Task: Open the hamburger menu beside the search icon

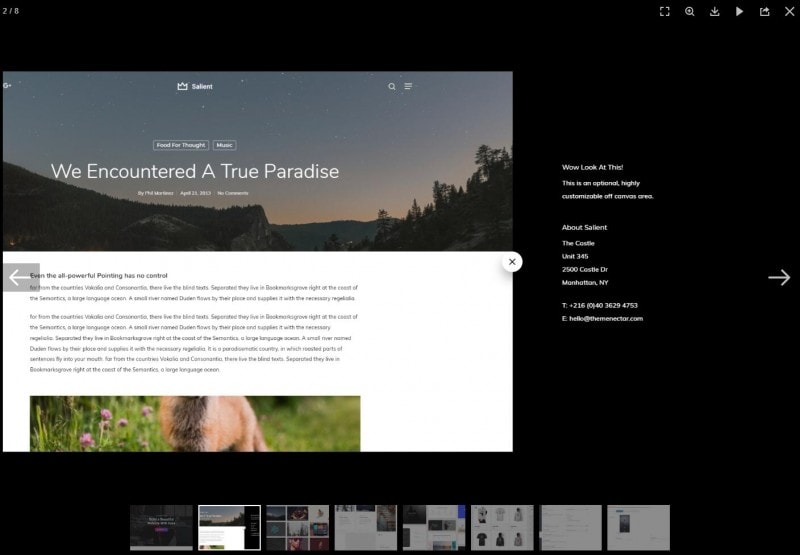Action: coord(408,86)
